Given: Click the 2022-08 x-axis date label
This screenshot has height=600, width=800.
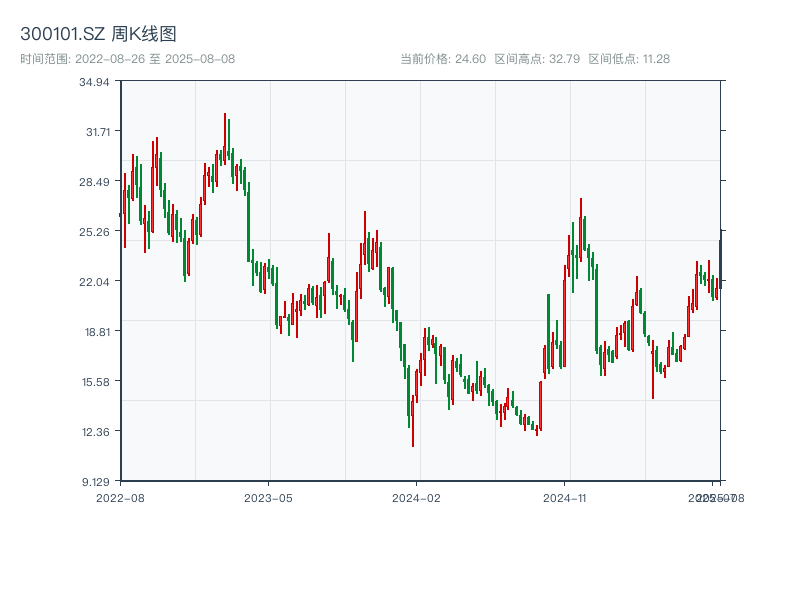Looking at the screenshot, I should (120, 497).
